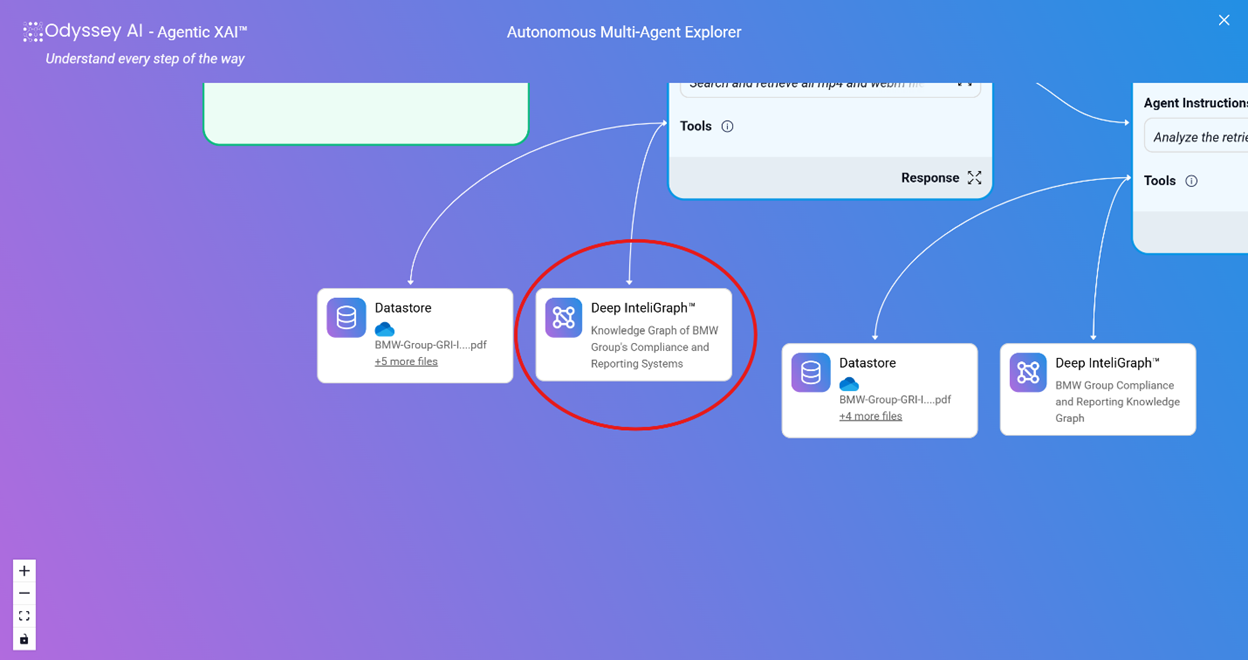Click the 'Knowledge Graph of BMW Group's Compliance' description
The width and height of the screenshot is (1248, 660).
[654, 347]
